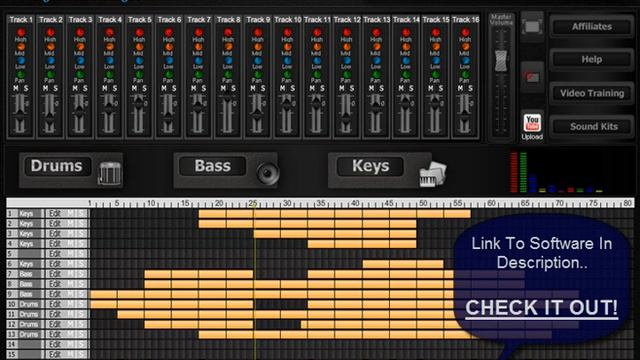This screenshot has width=640, height=360.
Task: Click bar 50 on the timeline ruler
Action: click(423, 203)
